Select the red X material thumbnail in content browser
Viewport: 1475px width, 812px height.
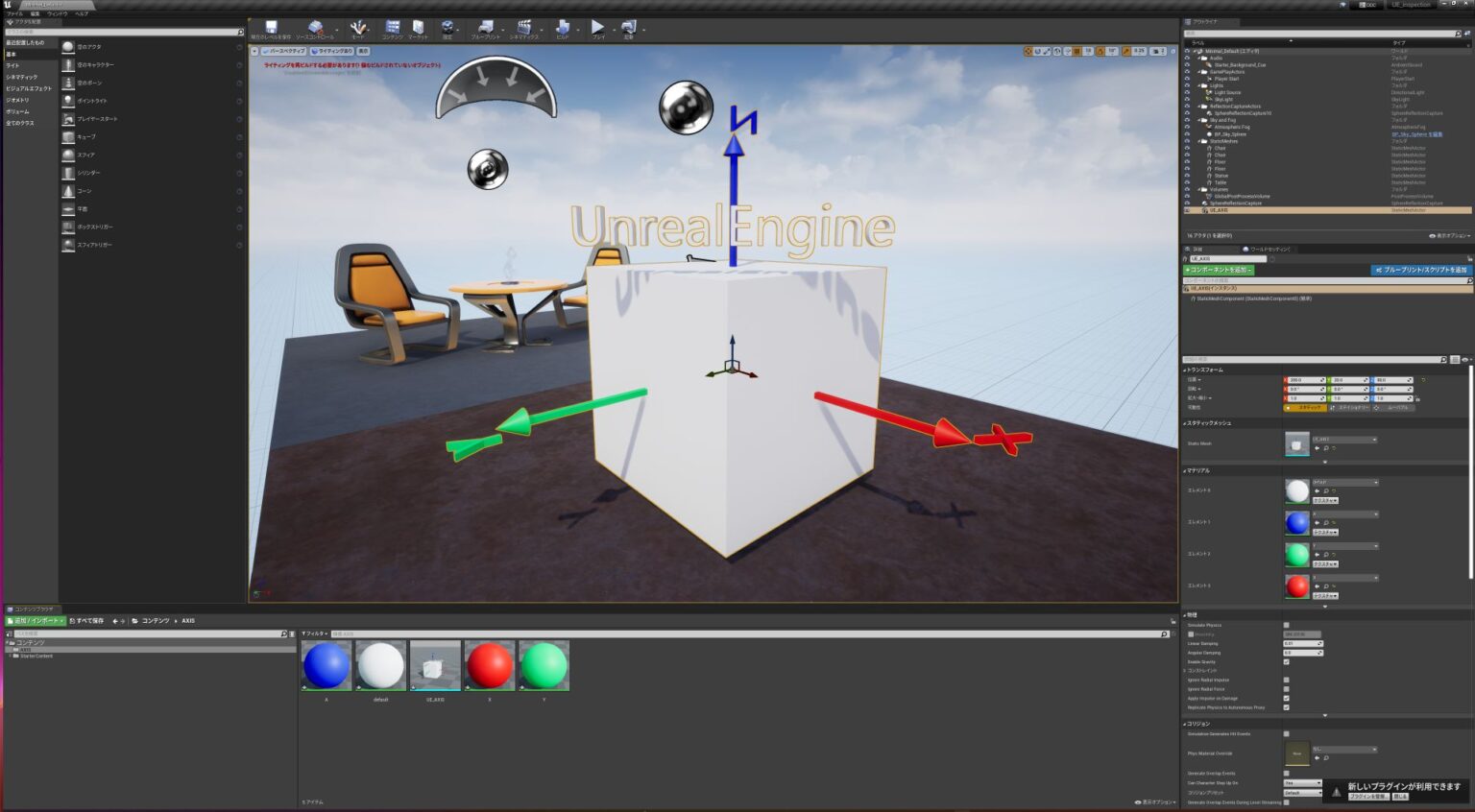[489, 666]
